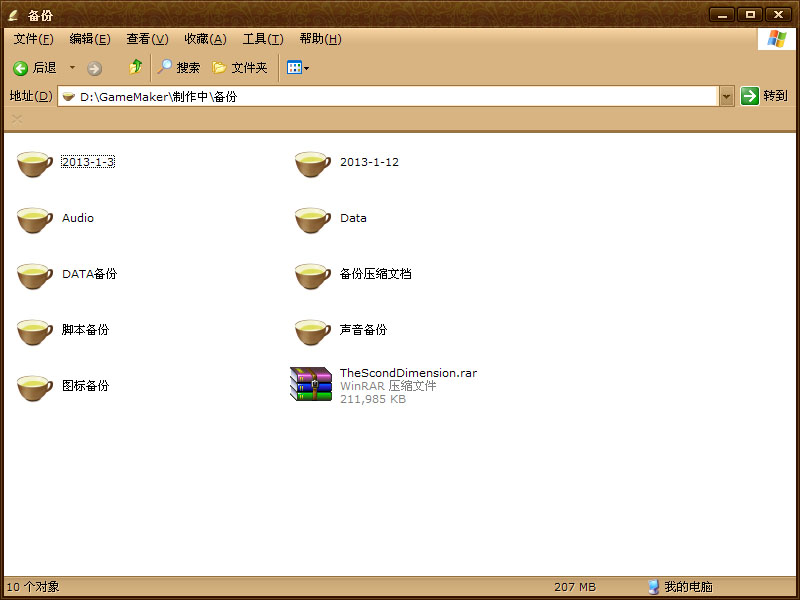Select the 脚本备份 folder icon
The image size is (800, 600).
pos(35,332)
